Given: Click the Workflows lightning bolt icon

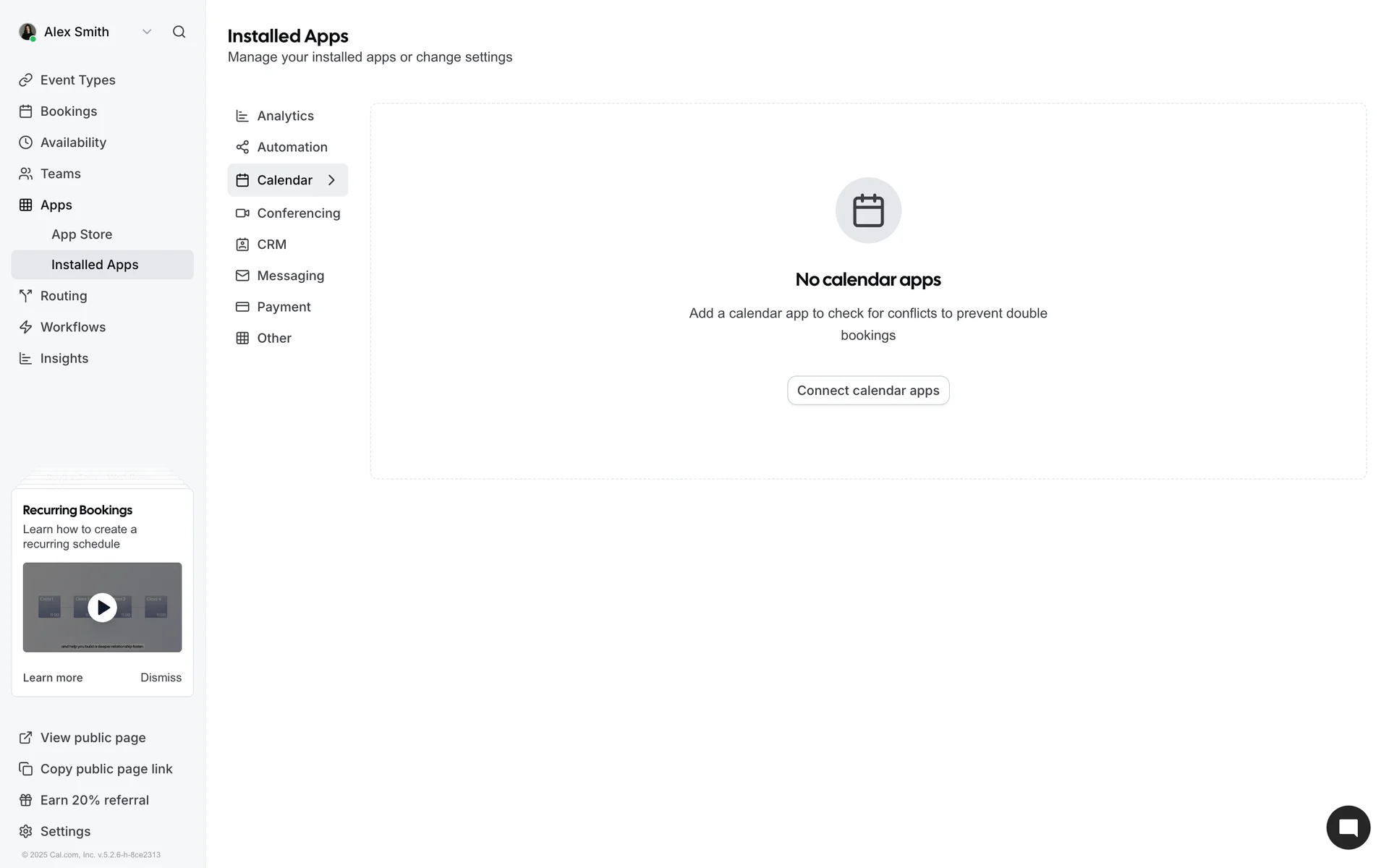Looking at the screenshot, I should [x=26, y=327].
